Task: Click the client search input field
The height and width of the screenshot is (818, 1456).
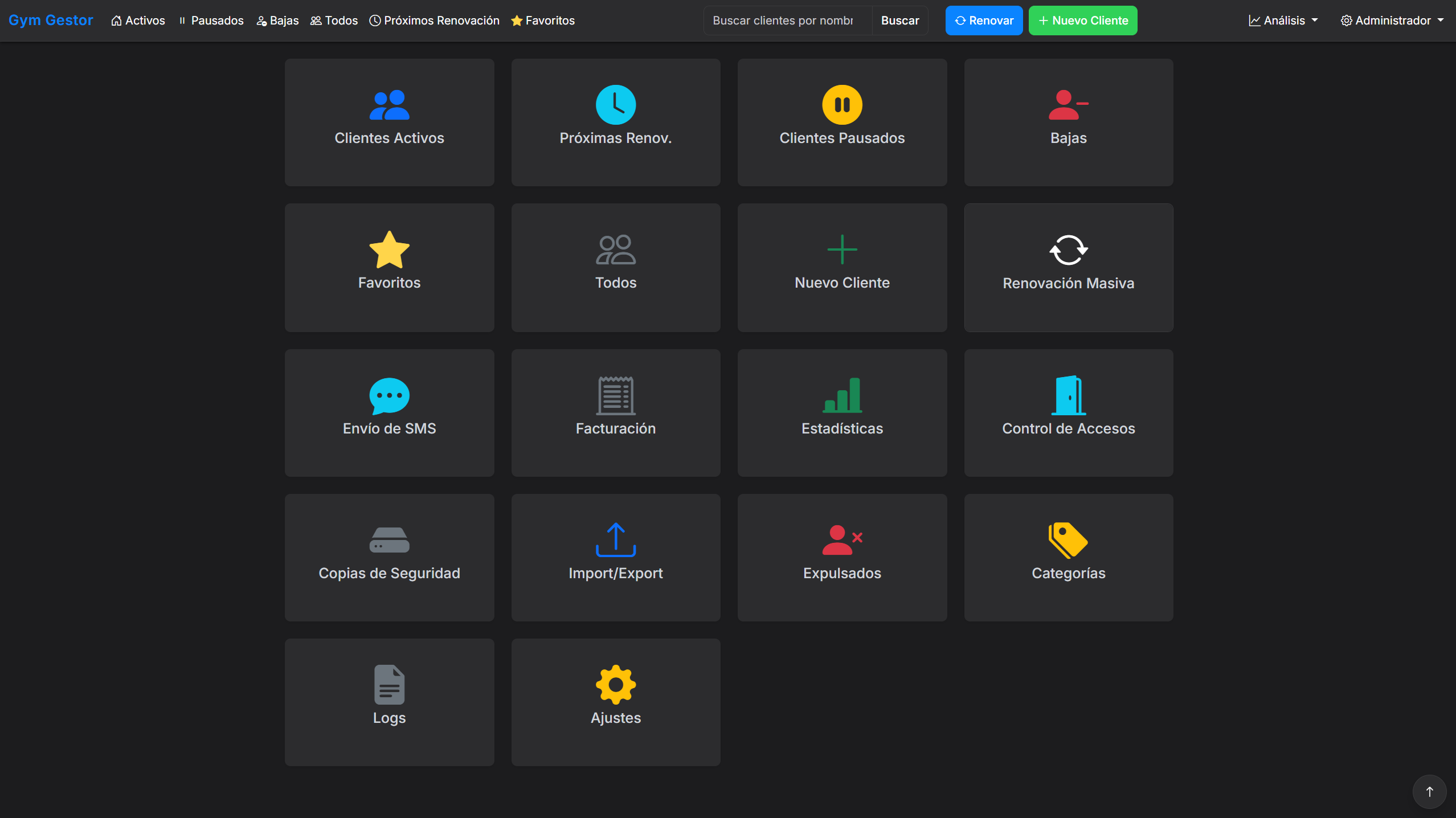Action: point(786,20)
